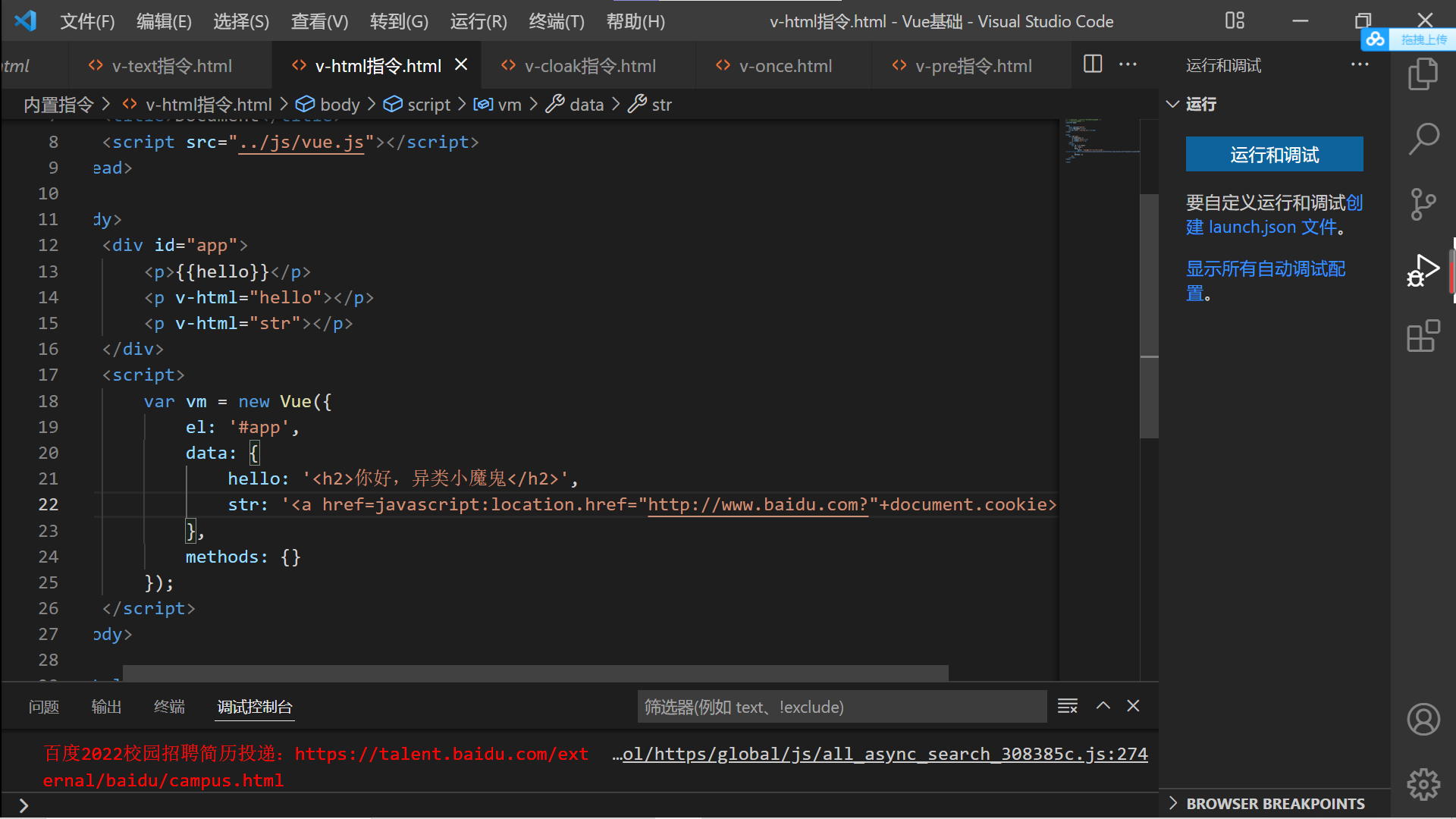The image size is (1456, 819).
Task: Click line number 22 in gutter
Action: coord(48,505)
